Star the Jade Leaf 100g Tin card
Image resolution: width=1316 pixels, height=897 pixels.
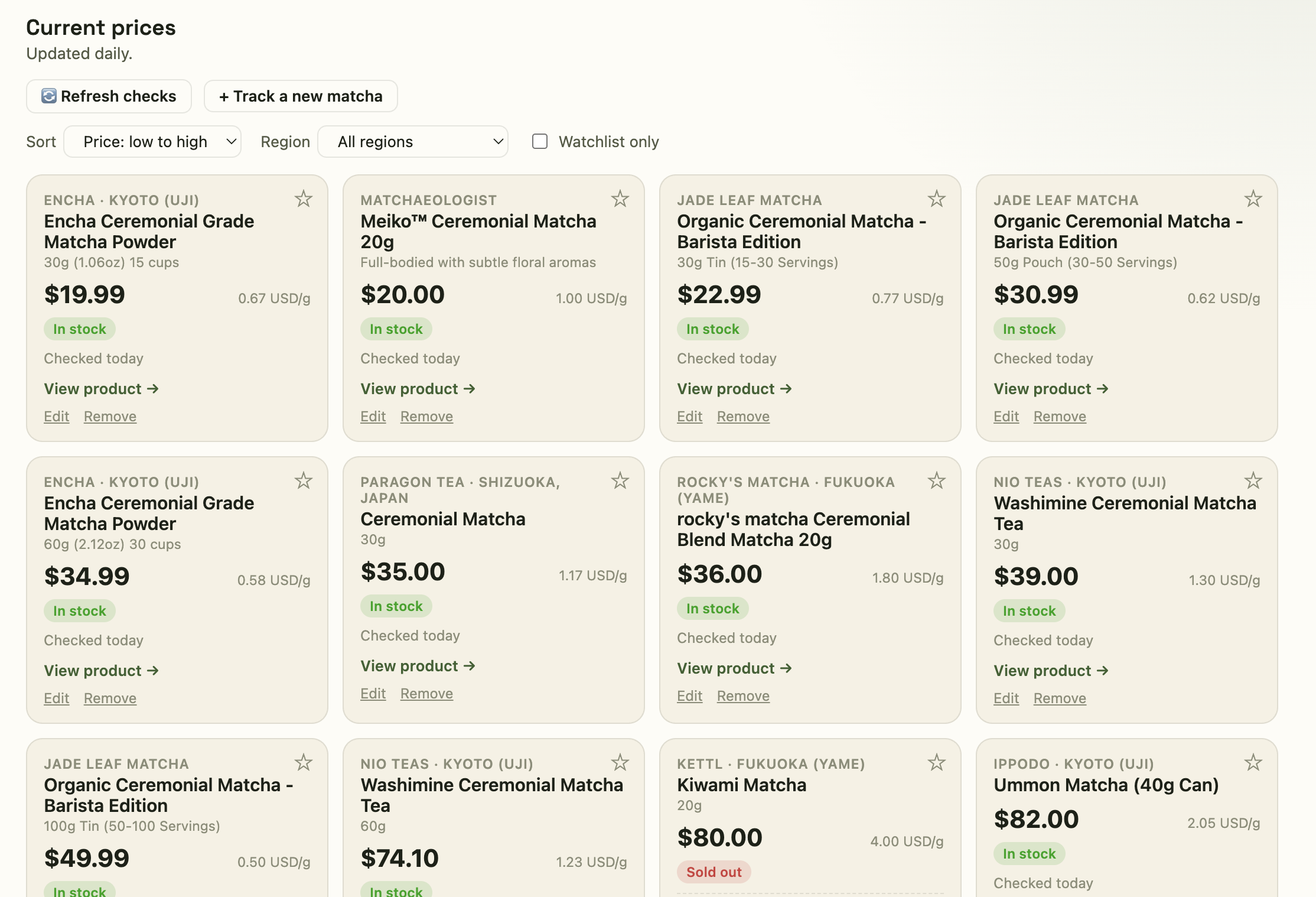click(303, 762)
